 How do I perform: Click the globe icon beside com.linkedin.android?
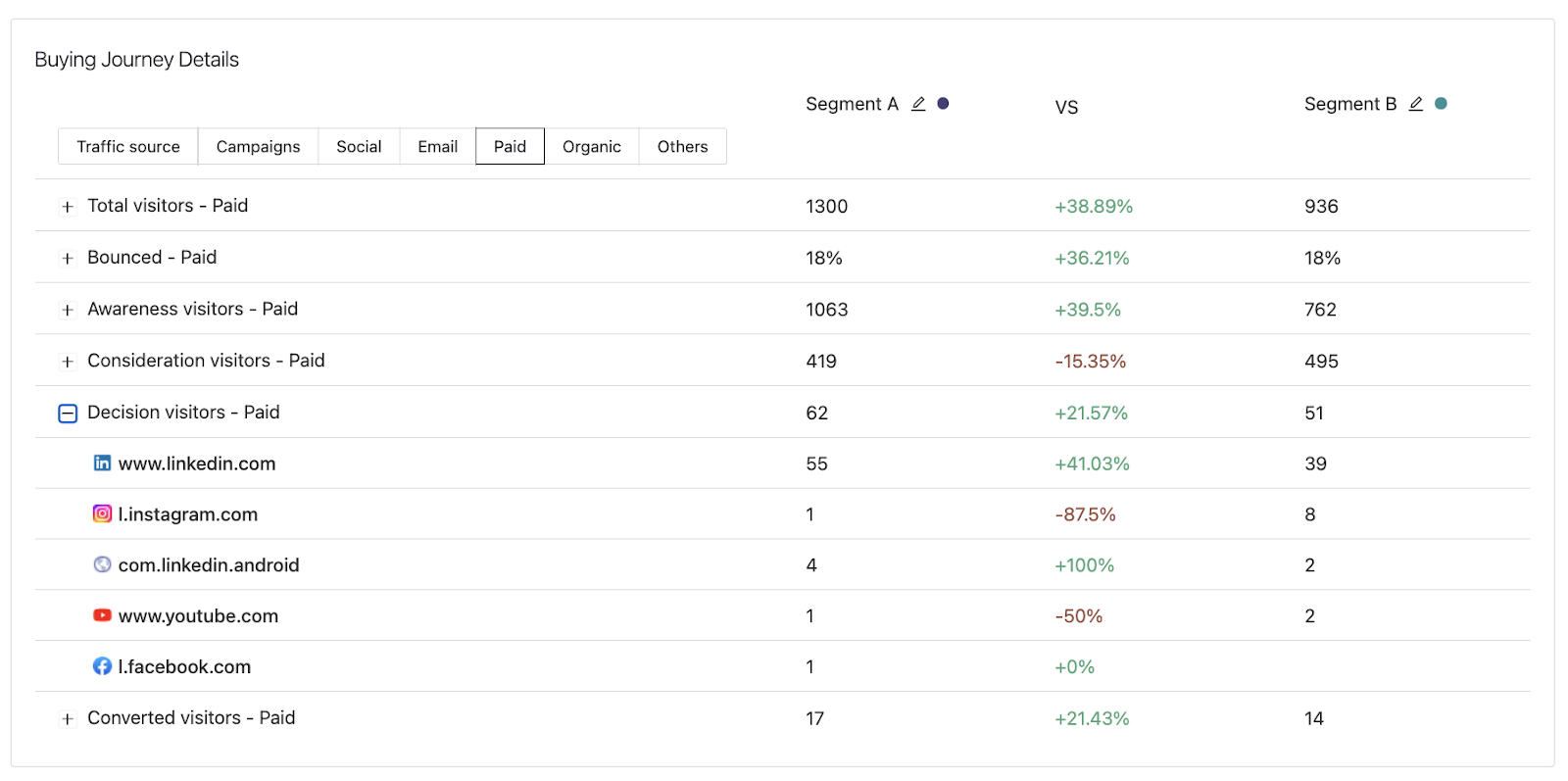(x=102, y=564)
